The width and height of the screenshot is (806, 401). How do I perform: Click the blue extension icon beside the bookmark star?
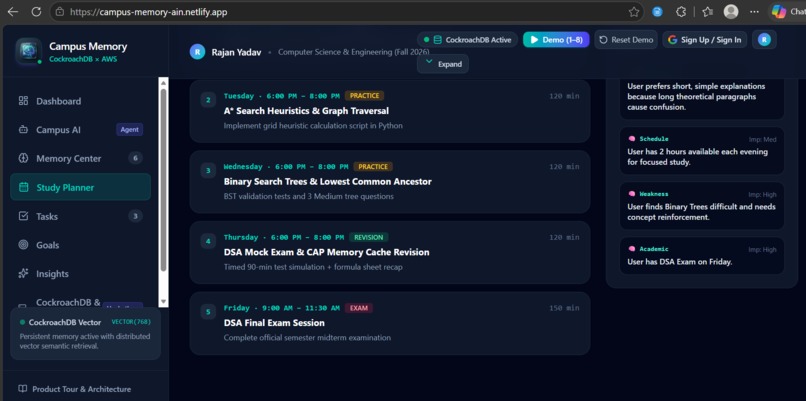click(x=657, y=12)
